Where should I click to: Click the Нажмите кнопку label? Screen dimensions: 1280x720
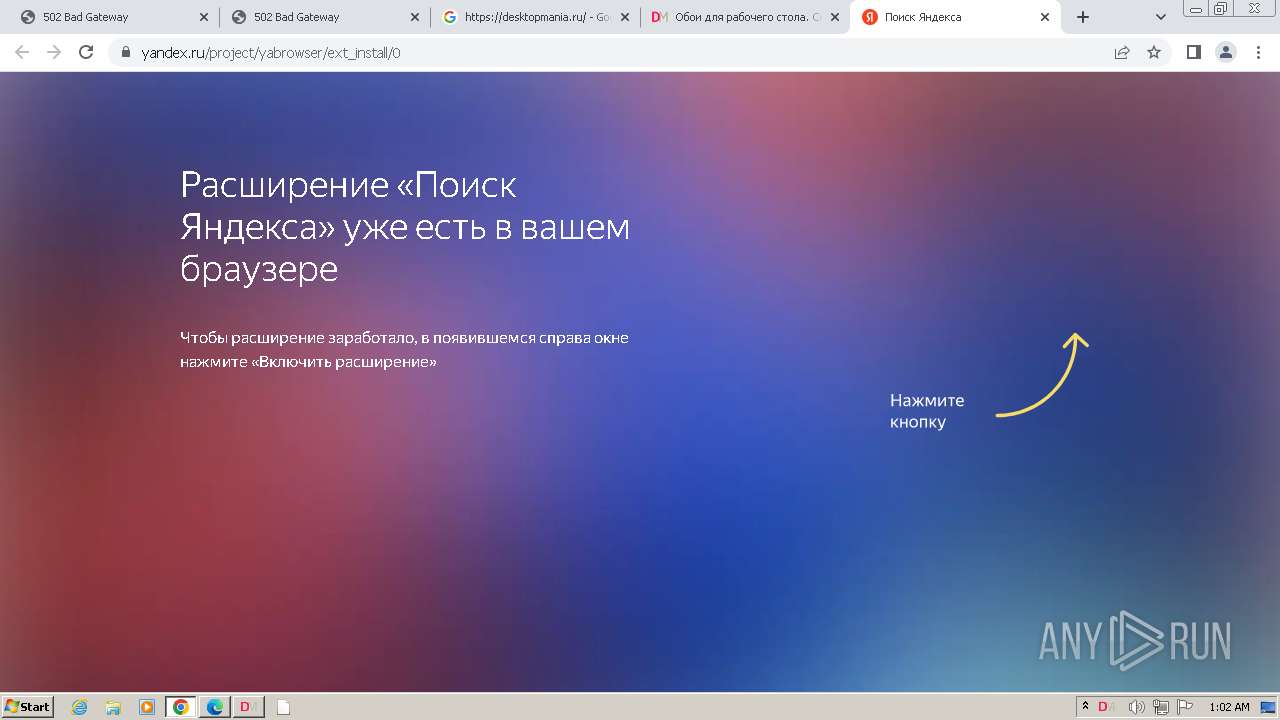pyautogui.click(x=927, y=411)
